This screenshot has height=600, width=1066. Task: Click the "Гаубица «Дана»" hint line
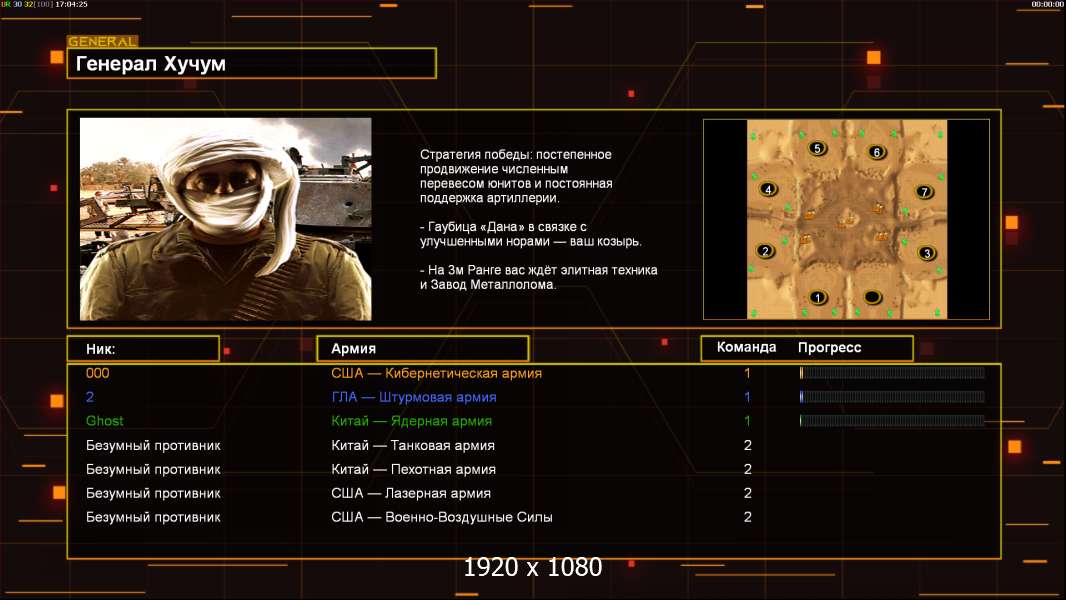coord(530,234)
